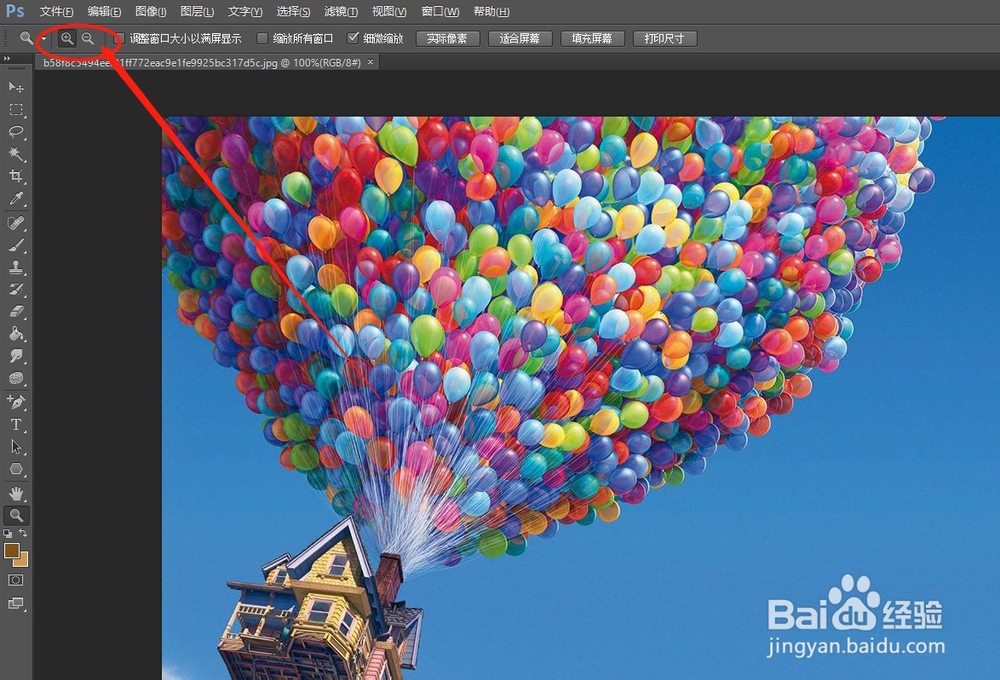Image resolution: width=1000 pixels, height=680 pixels.
Task: Select the Polygon shape tool
Action: point(16,469)
